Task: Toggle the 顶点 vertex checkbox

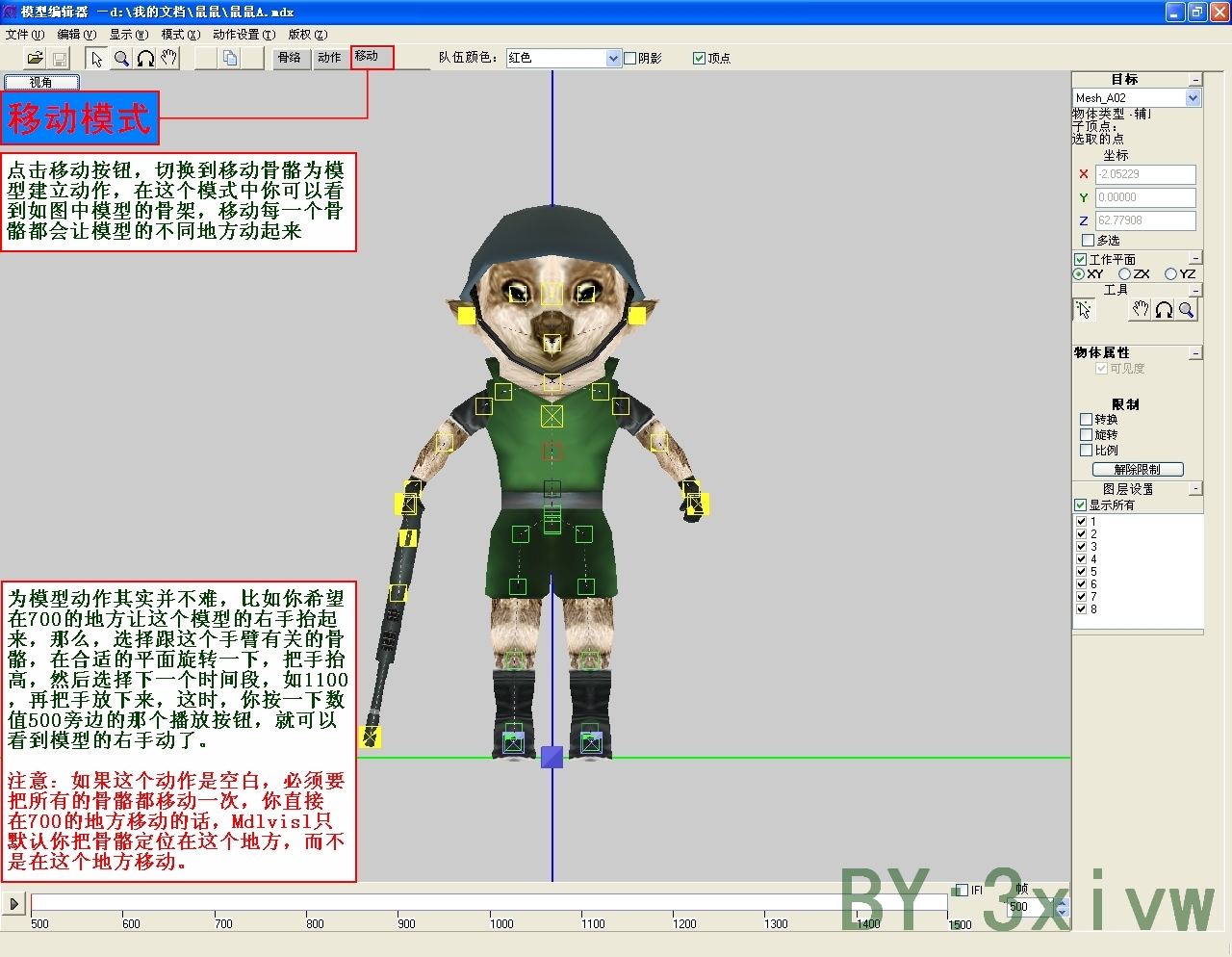Action: click(700, 59)
